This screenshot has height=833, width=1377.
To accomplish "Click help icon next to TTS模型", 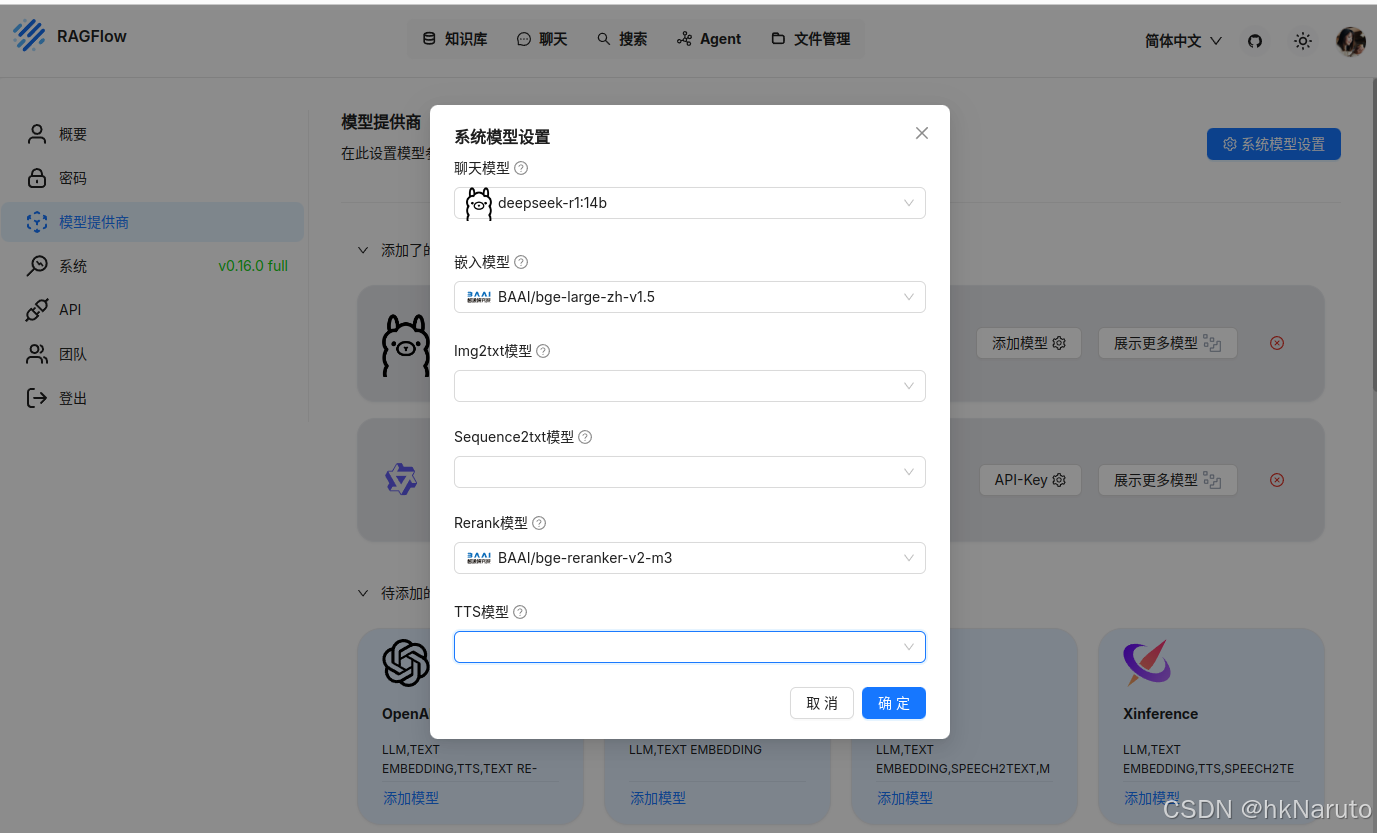I will pyautogui.click(x=520, y=612).
